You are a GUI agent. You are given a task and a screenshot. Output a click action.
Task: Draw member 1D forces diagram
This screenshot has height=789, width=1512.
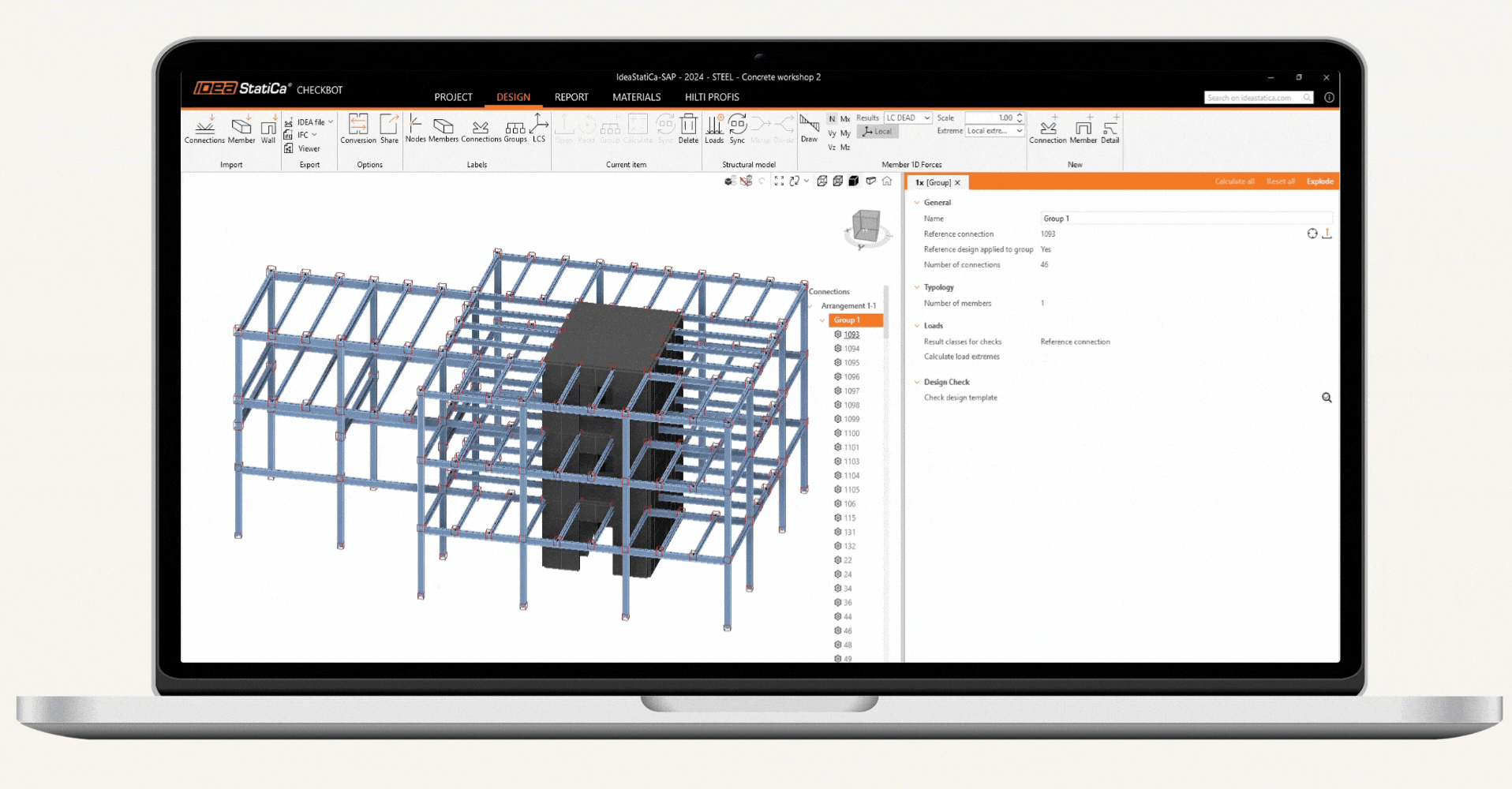click(809, 129)
